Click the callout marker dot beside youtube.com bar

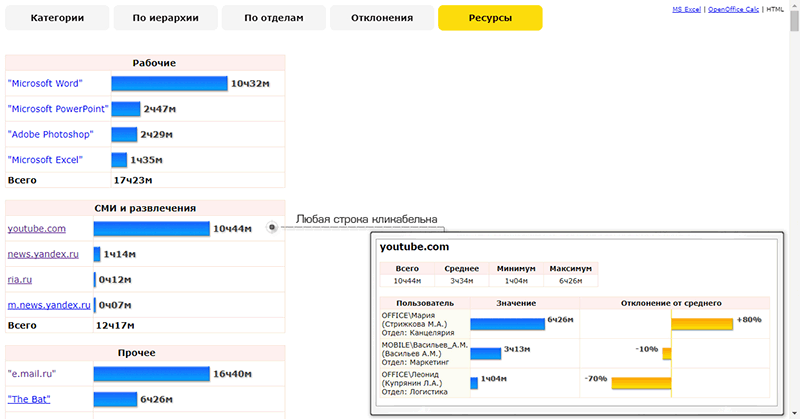point(272,227)
